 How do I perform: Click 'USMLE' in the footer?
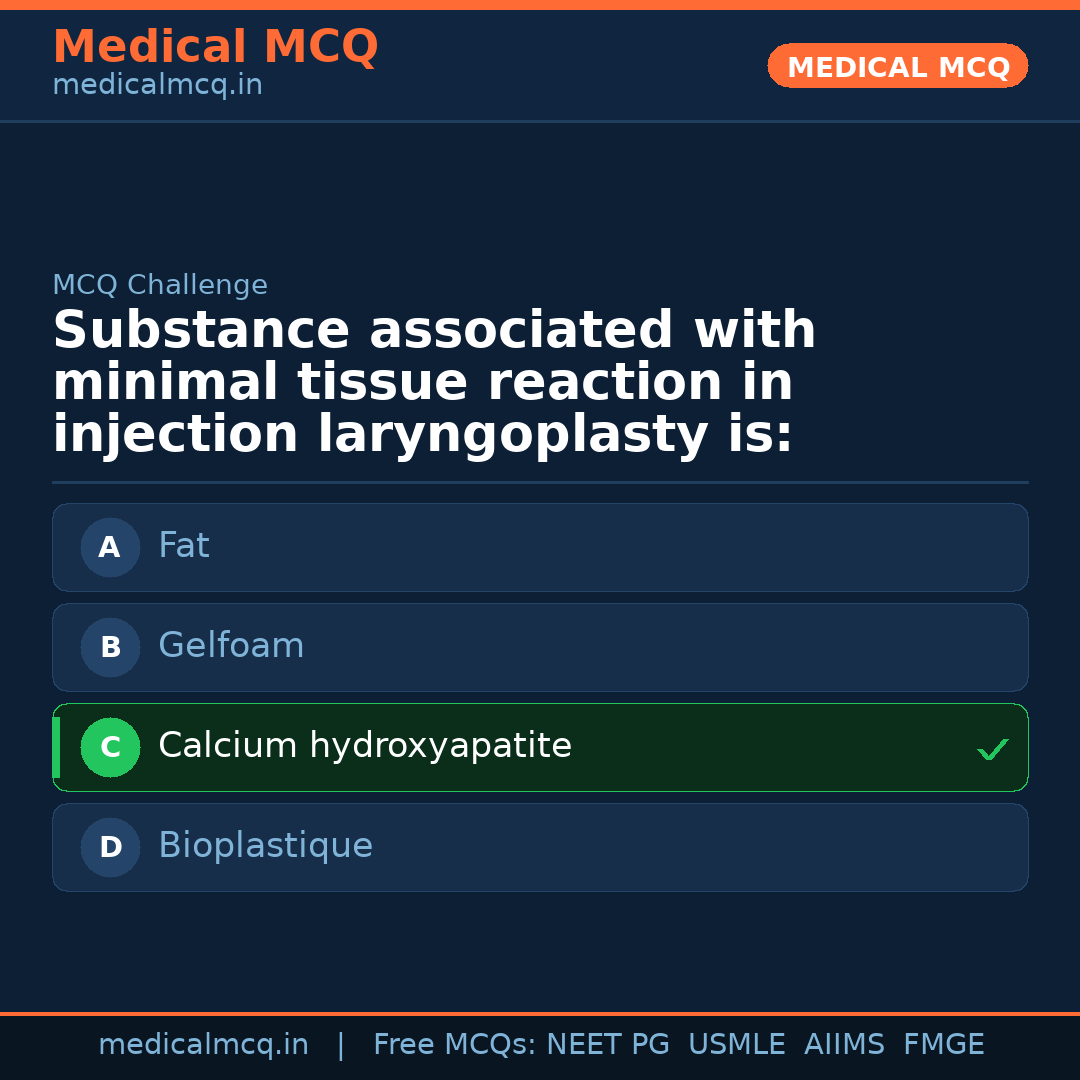click(736, 1045)
